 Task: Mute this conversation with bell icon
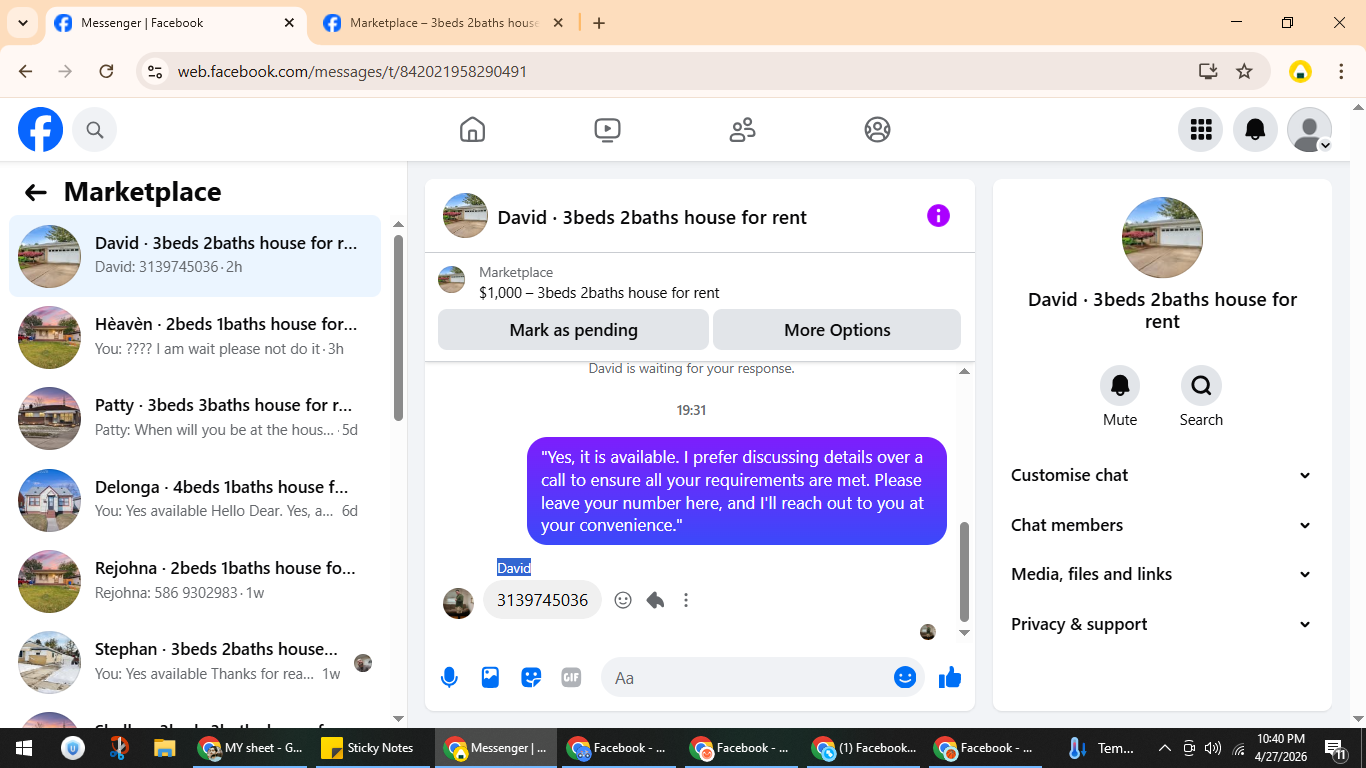(1120, 385)
